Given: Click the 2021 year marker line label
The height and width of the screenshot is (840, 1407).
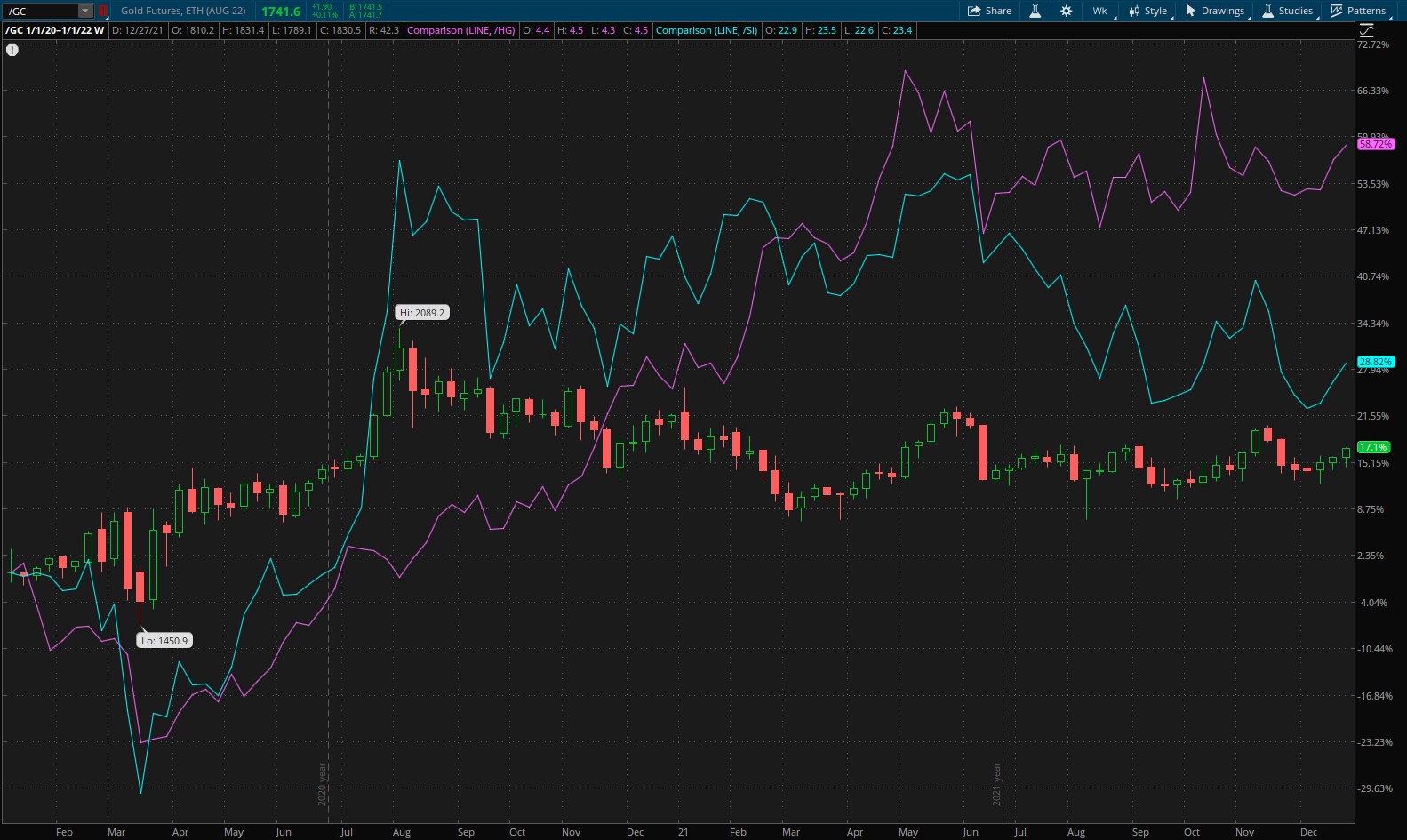Looking at the screenshot, I should [997, 785].
